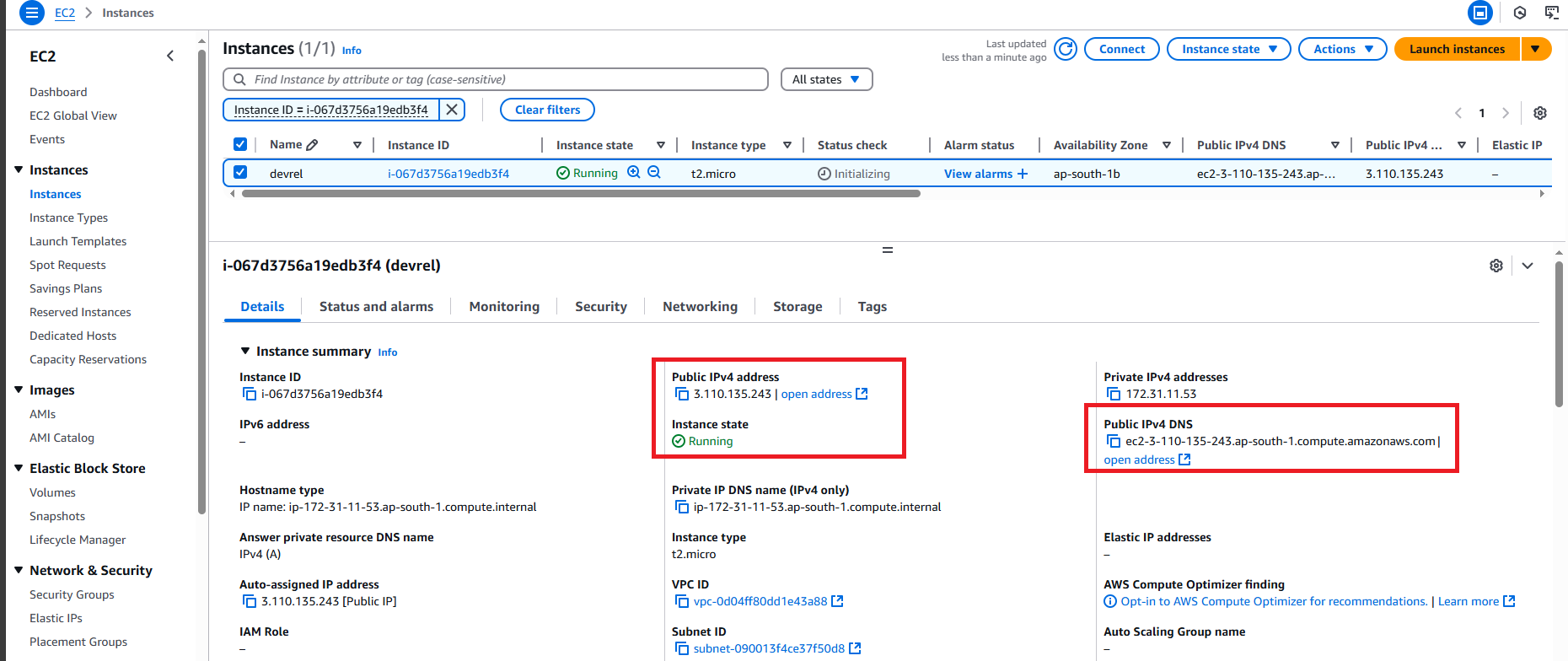Open the Security tab
Screen dimensions: 1568x661
click(601, 307)
